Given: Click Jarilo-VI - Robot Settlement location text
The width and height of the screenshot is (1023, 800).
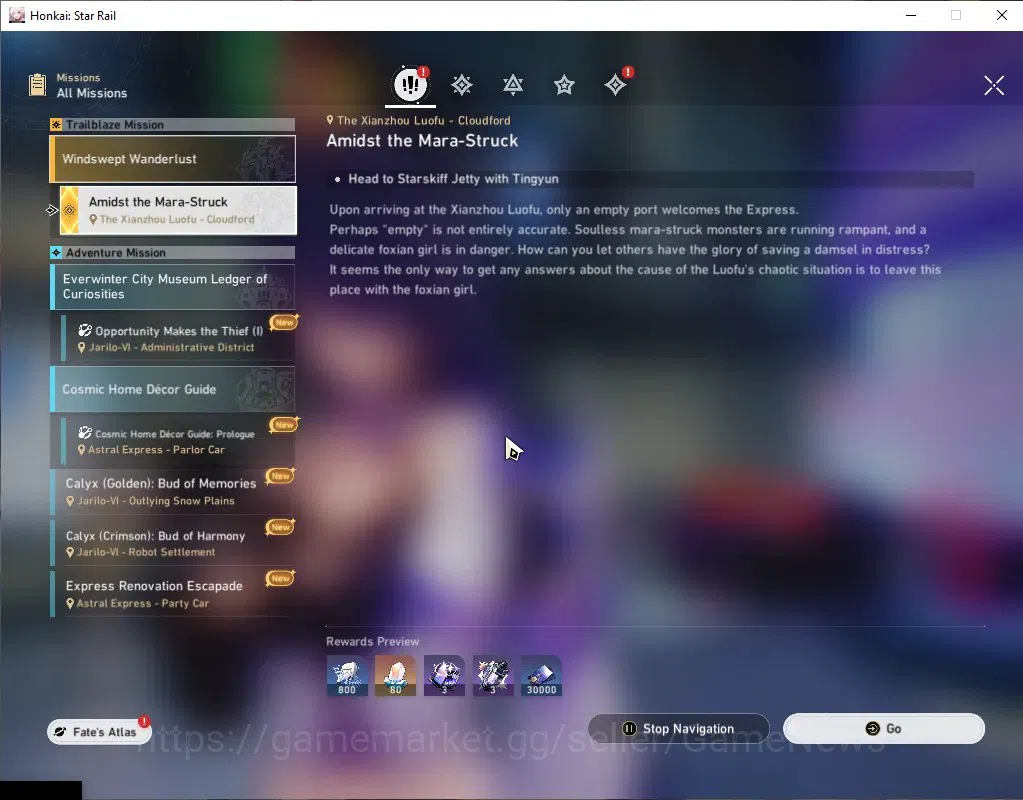Looking at the screenshot, I should (x=146, y=552).
